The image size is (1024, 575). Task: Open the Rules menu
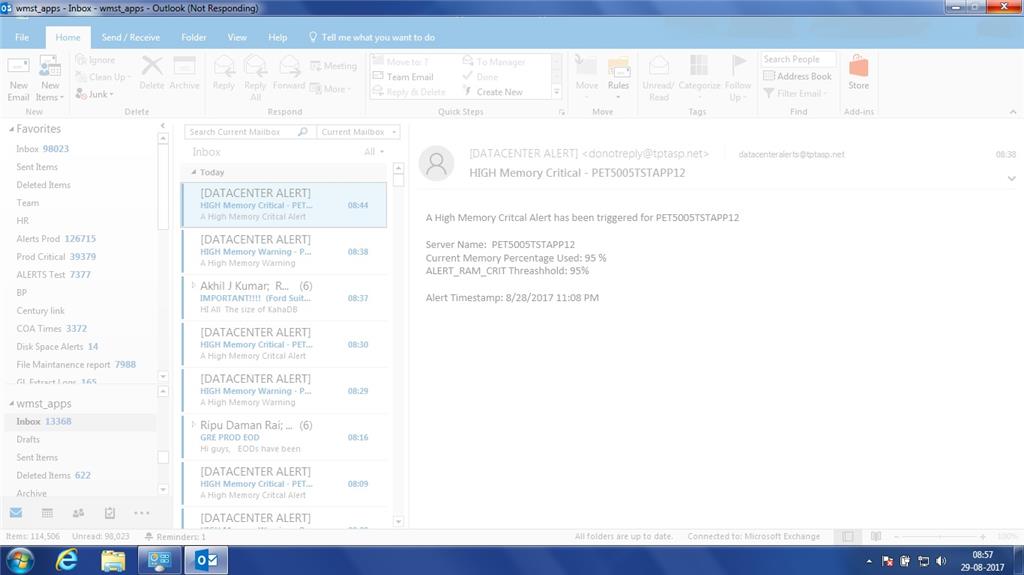618,78
